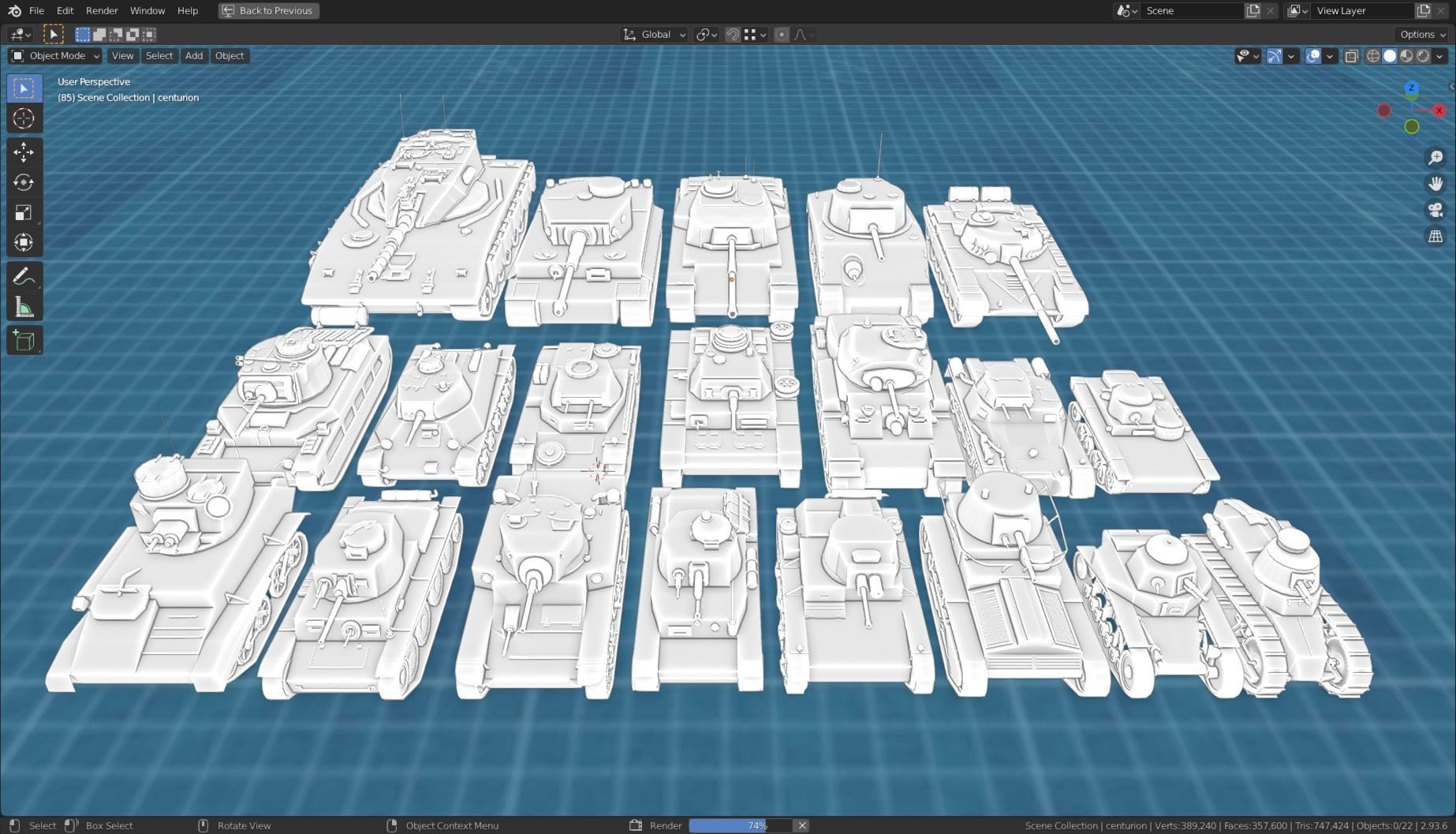Screen dimensions: 1456x834
Task: Open the object visibility and selectability dropdown
Action: coord(1247,56)
